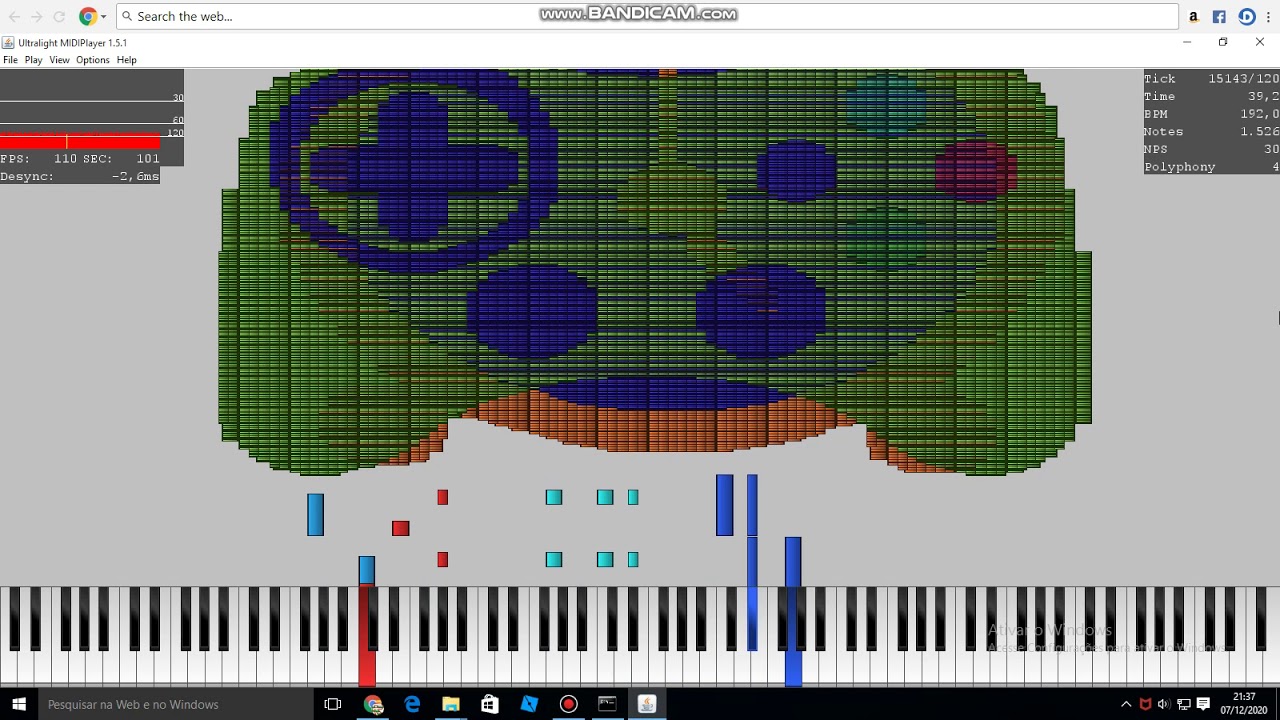The height and width of the screenshot is (720, 1280).
Task: Focus the Search the web field
Action: pos(647,16)
